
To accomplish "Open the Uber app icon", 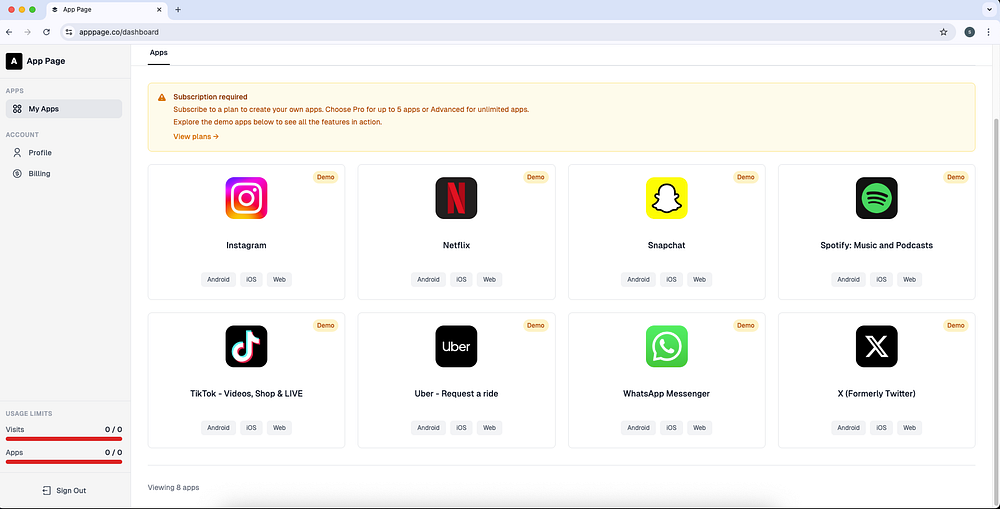I will point(456,346).
